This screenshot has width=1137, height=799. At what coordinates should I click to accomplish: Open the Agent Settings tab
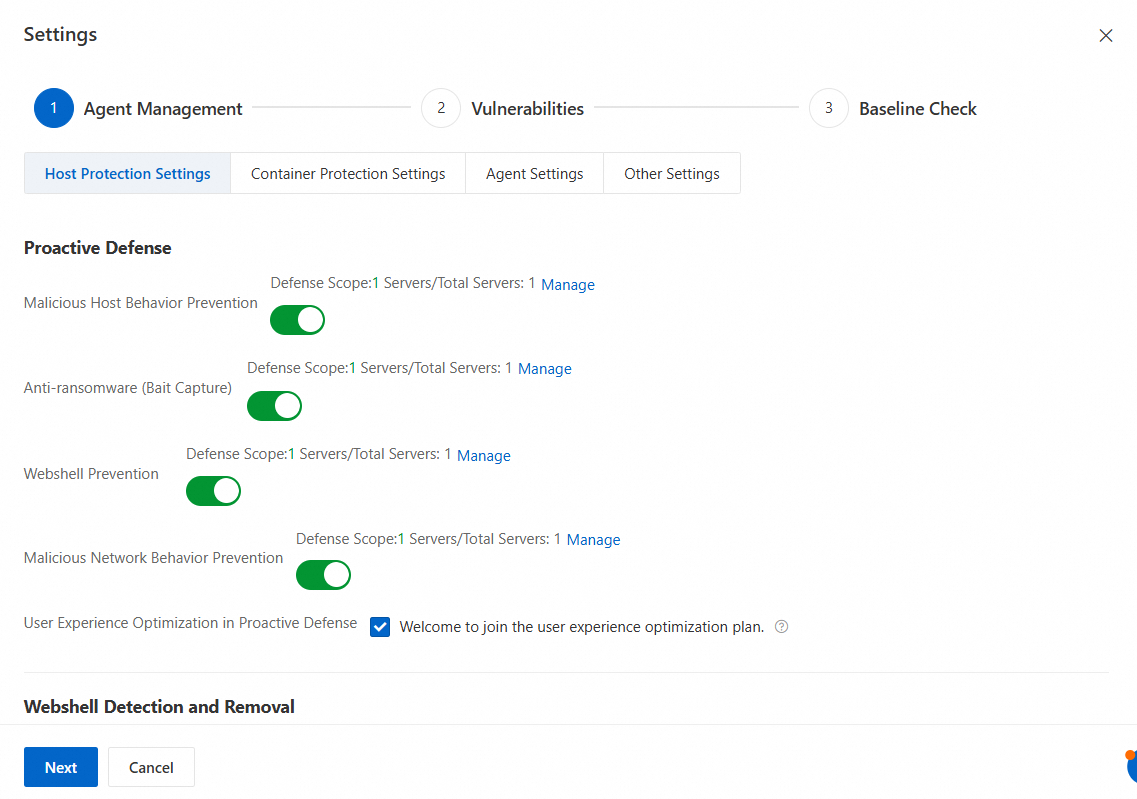pos(534,173)
